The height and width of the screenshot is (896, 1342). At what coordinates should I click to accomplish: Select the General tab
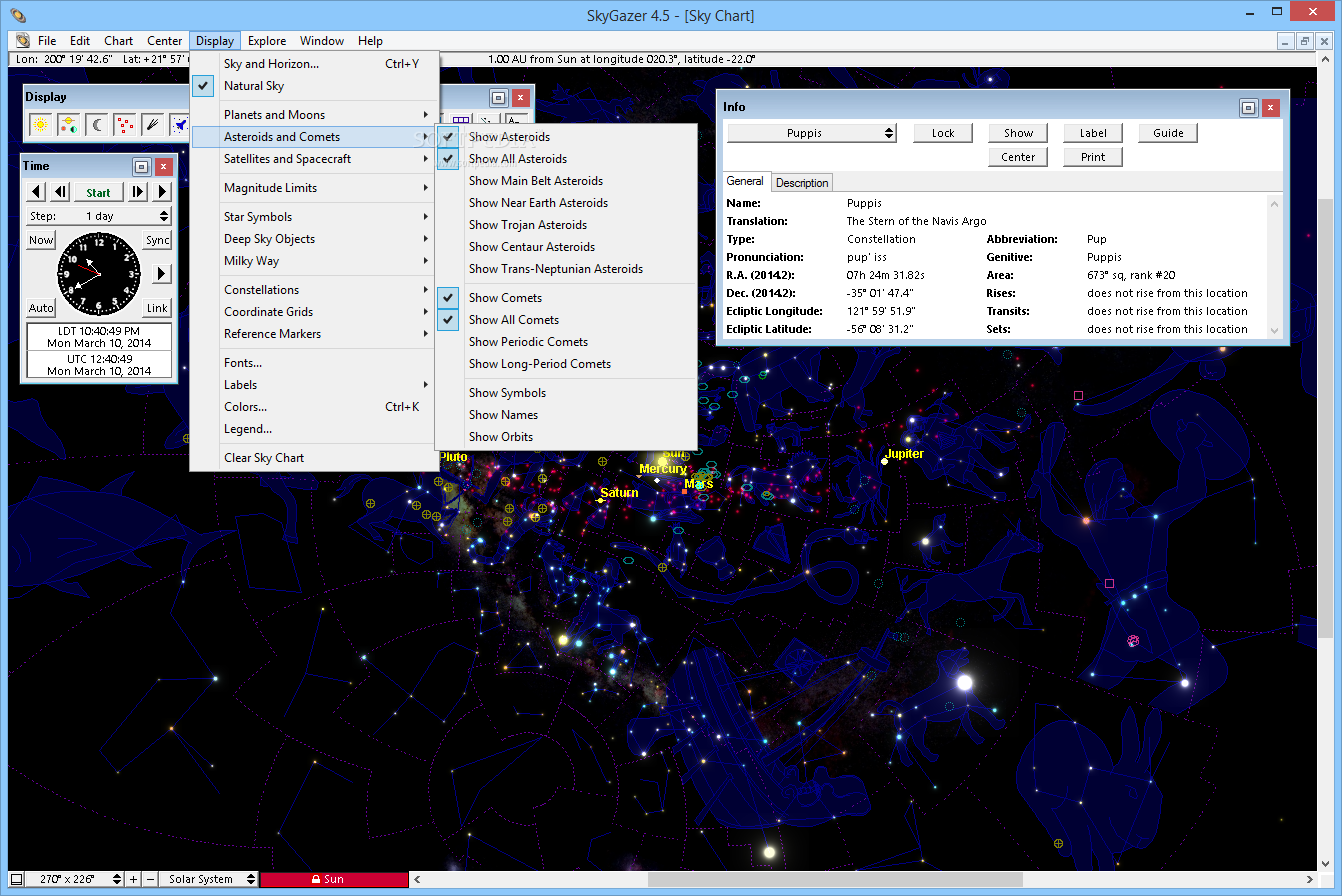coord(745,181)
